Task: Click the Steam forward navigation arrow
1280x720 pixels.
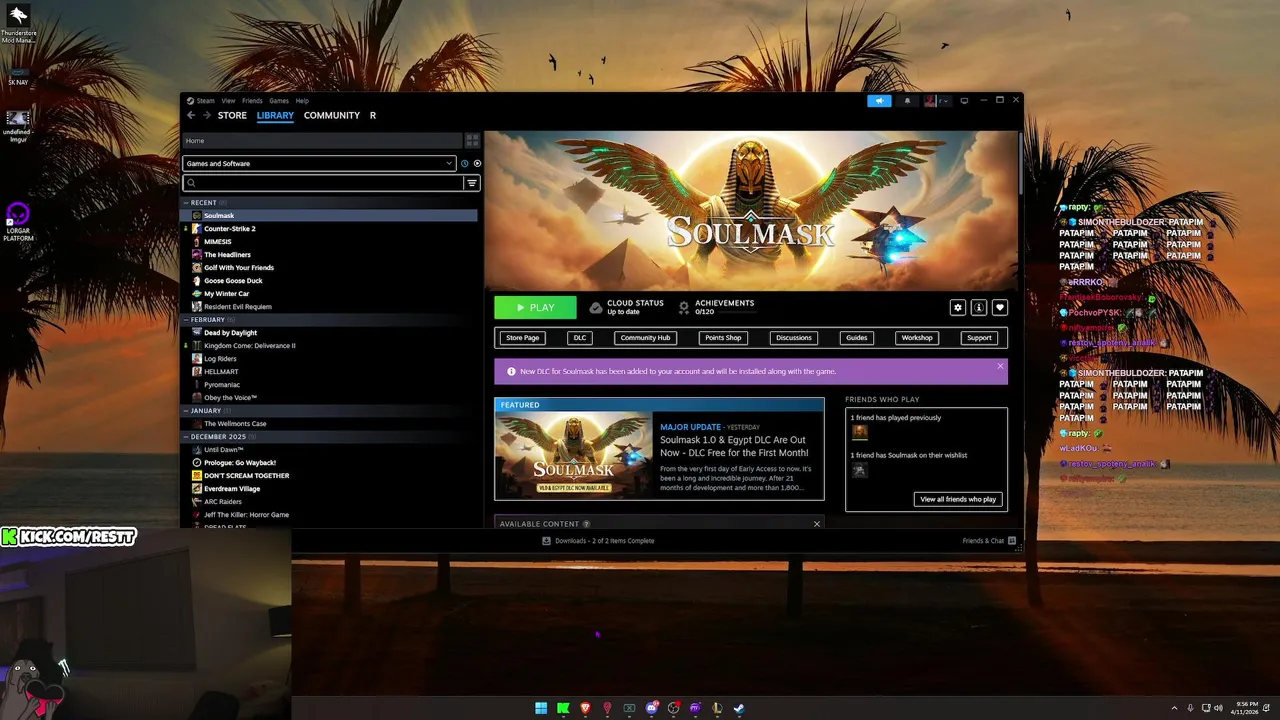Action: (x=206, y=115)
